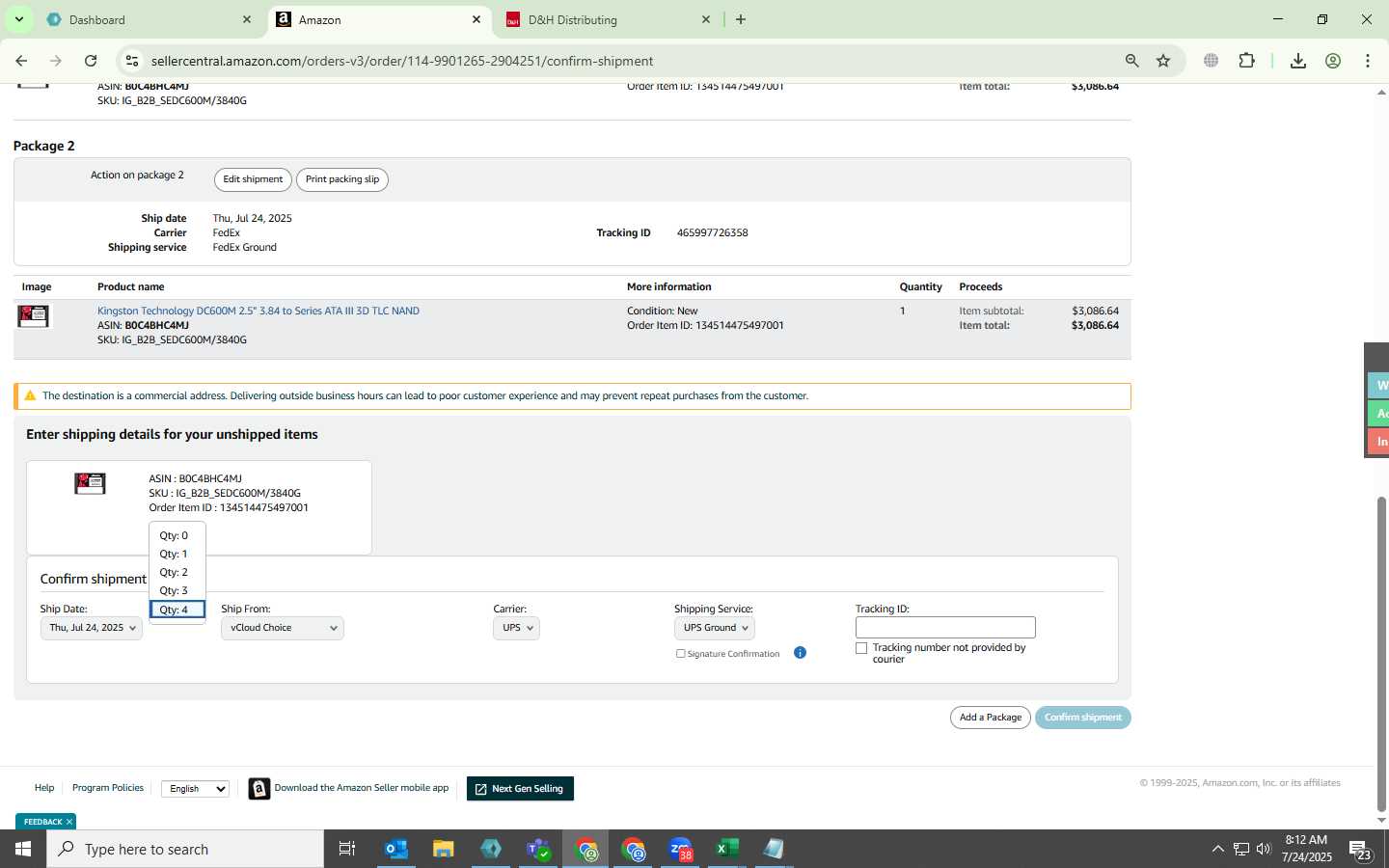Open the browser Downloads icon
This screenshot has height=868, width=1389.
click(1298, 61)
